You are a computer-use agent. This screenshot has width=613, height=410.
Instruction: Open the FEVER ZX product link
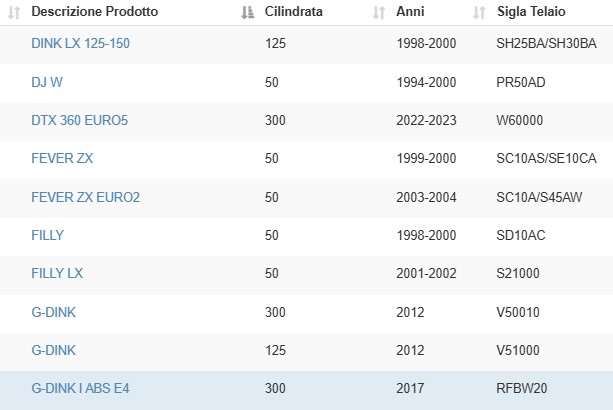pos(62,158)
